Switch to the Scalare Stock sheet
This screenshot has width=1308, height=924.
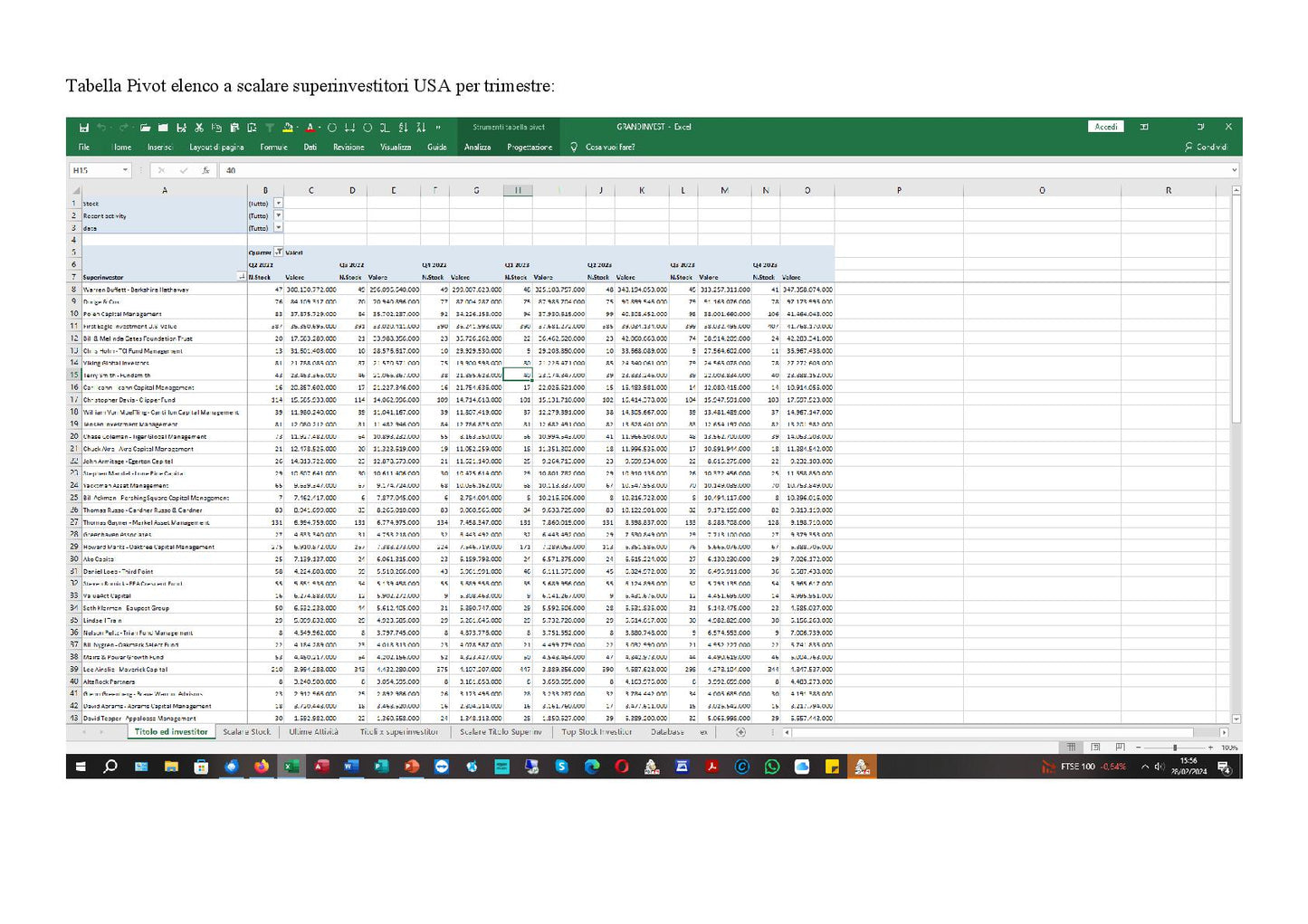pos(247,732)
